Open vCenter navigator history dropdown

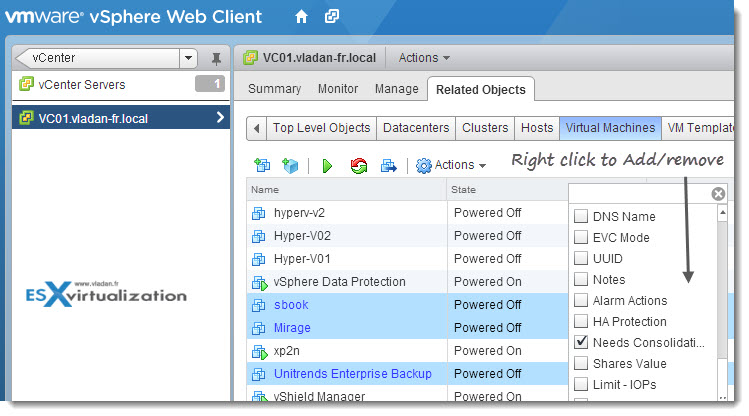pos(188,58)
